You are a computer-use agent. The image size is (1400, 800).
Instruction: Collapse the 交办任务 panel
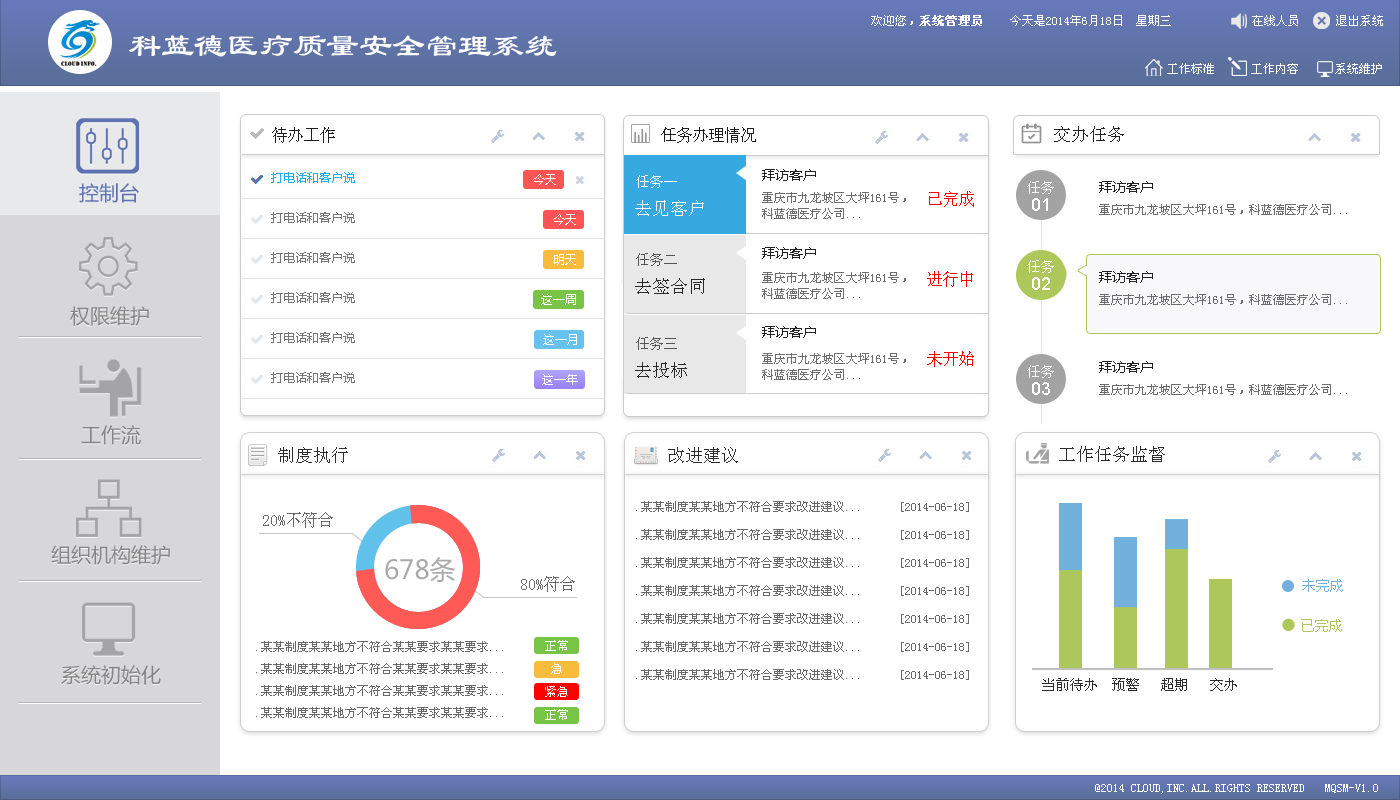click(x=1315, y=137)
